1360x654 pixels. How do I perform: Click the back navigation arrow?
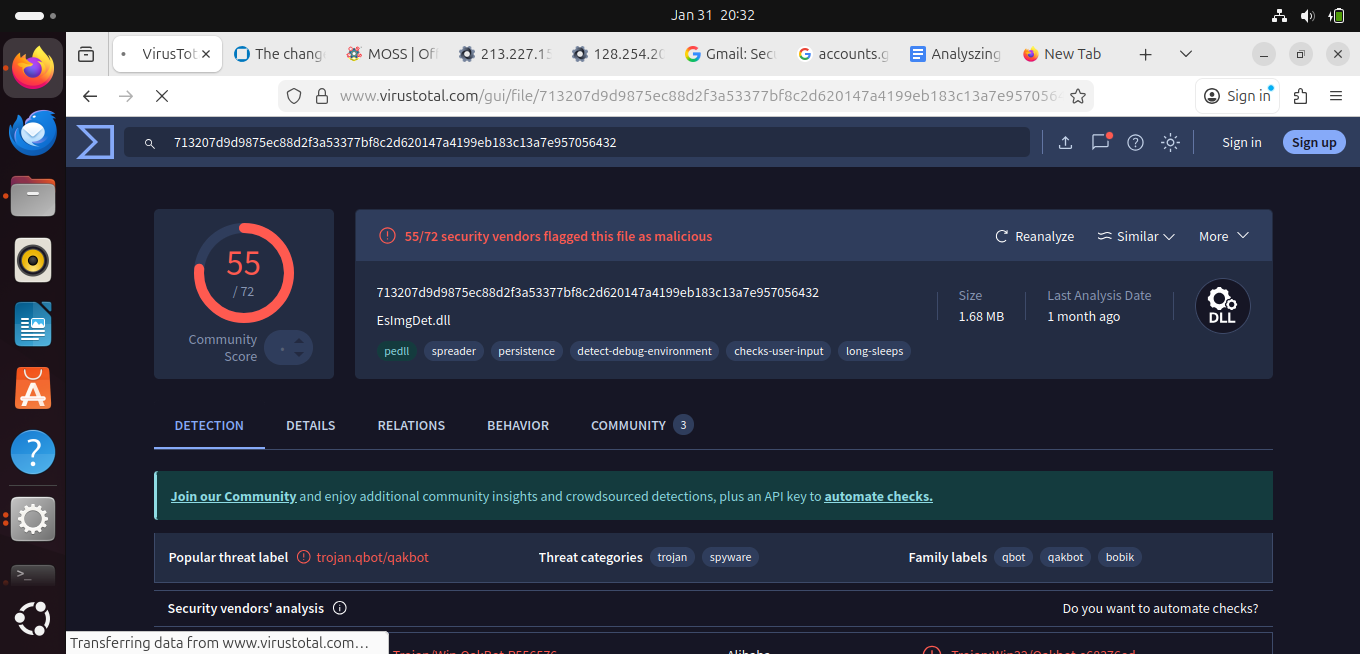click(x=90, y=96)
